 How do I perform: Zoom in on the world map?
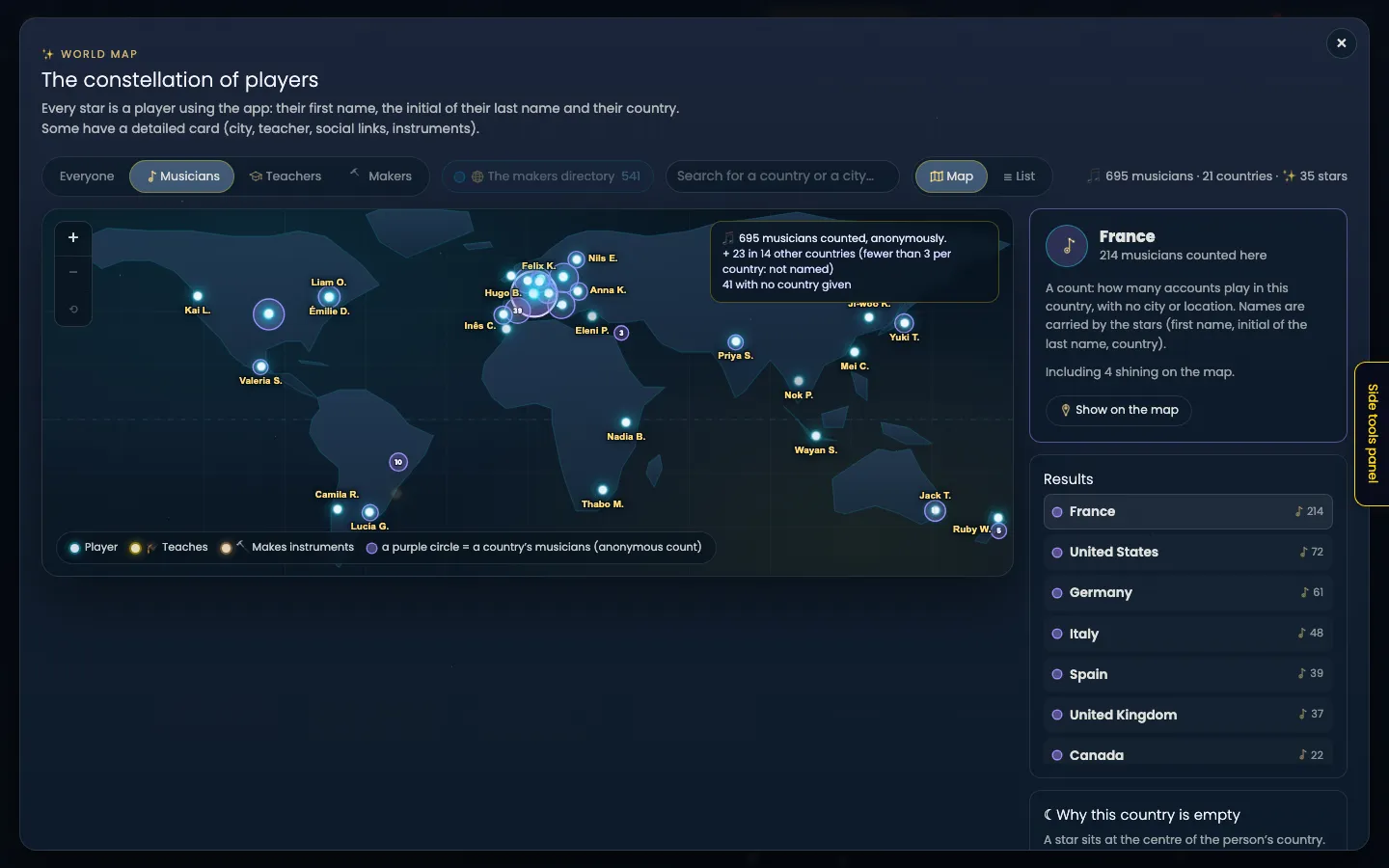pos(73,237)
